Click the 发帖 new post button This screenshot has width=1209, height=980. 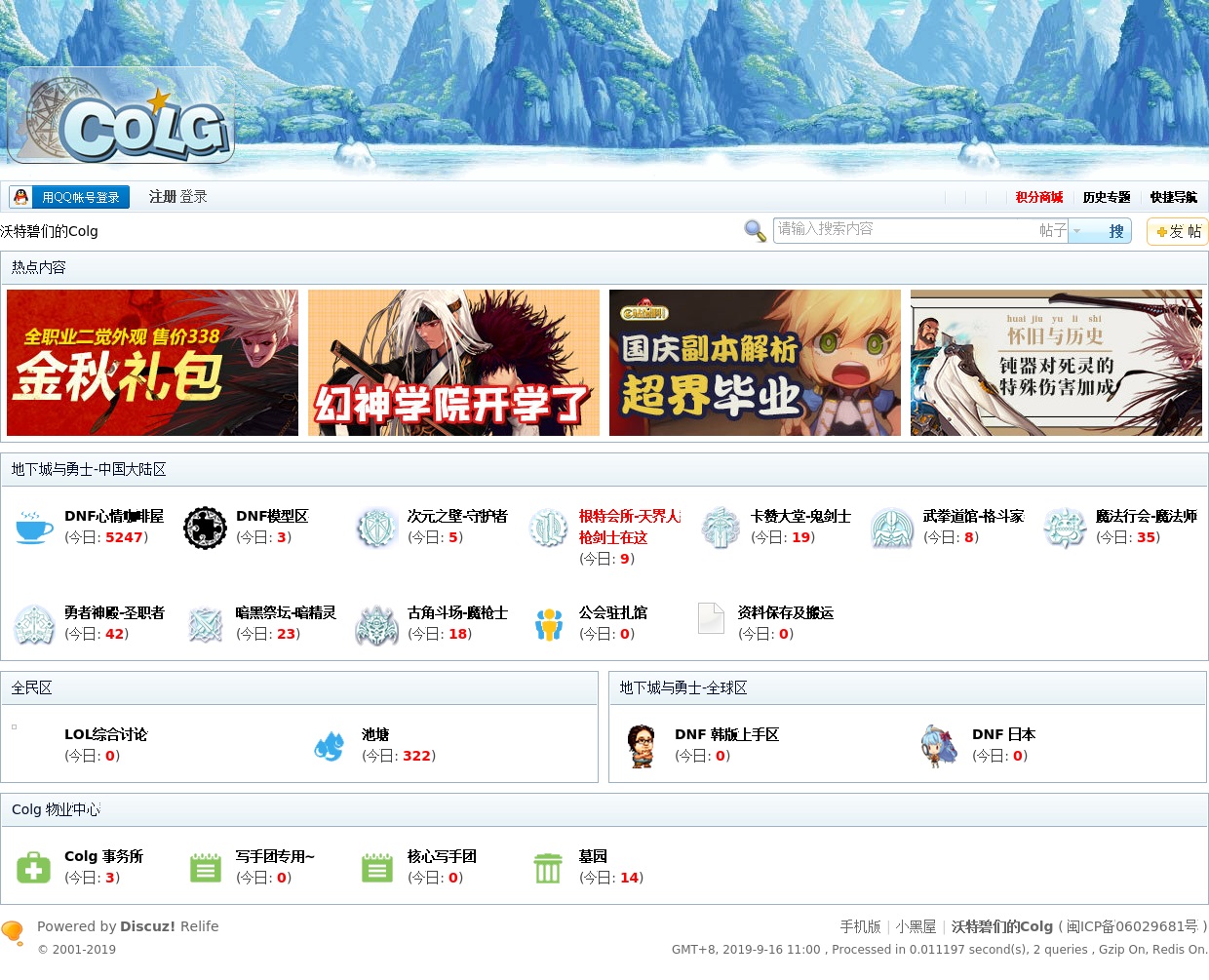click(1178, 231)
